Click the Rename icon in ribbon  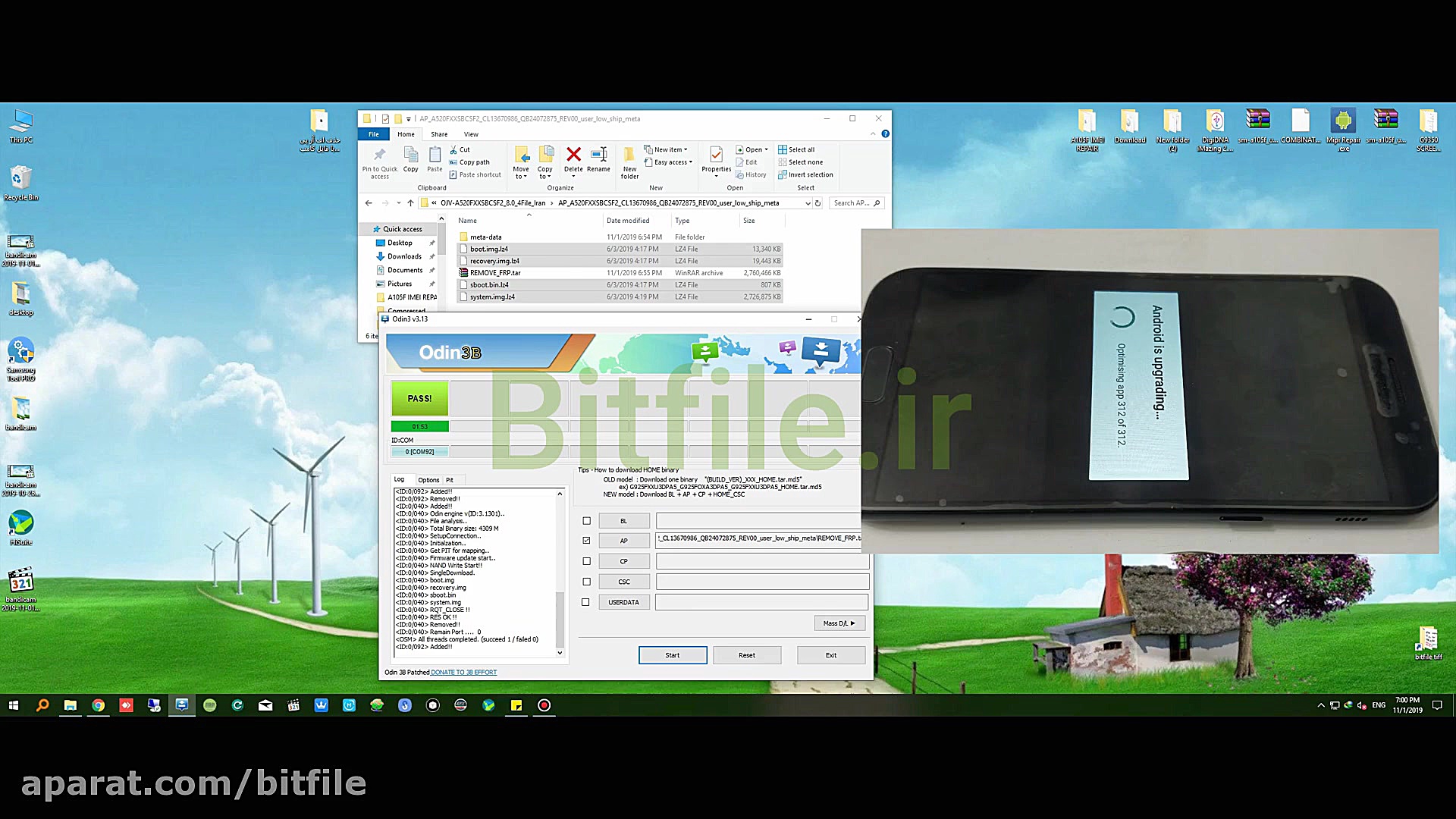click(x=598, y=155)
